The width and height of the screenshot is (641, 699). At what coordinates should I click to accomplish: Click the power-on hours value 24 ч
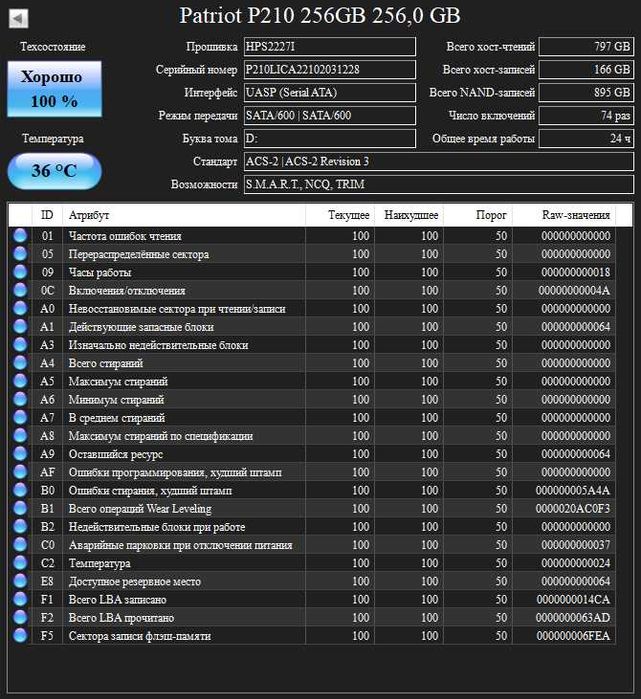(x=586, y=139)
